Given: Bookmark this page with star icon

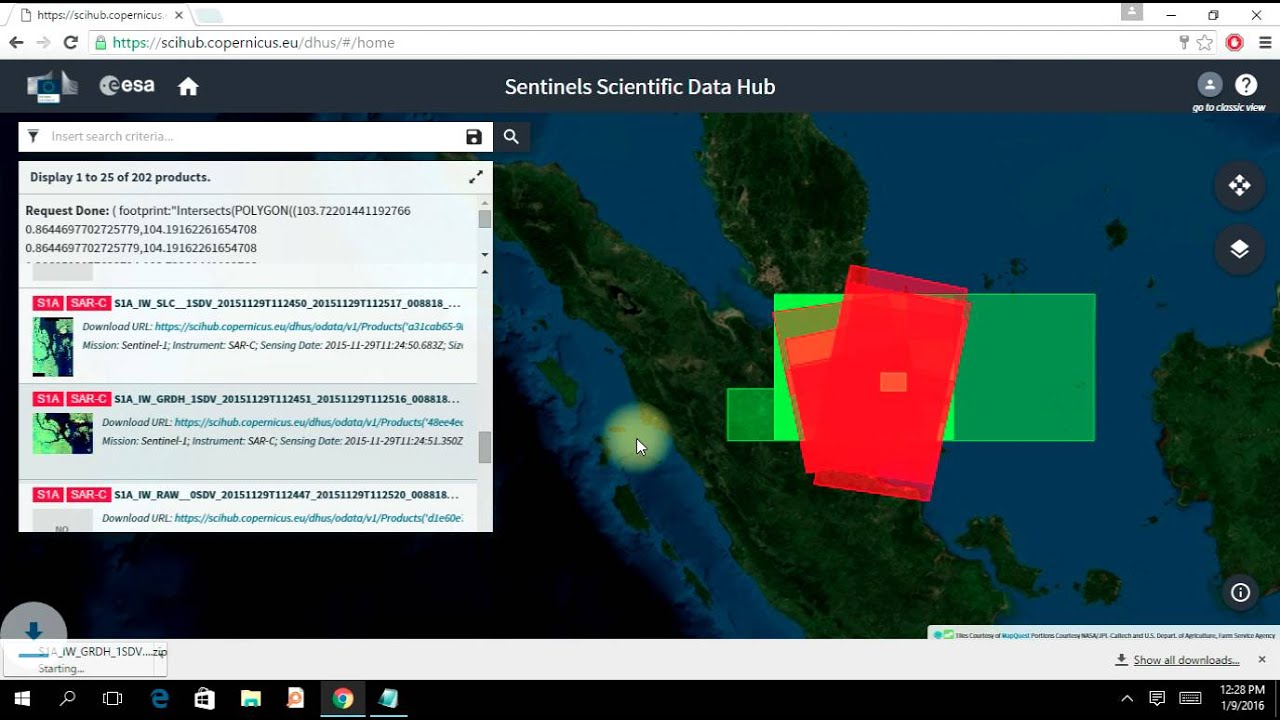Looking at the screenshot, I should pyautogui.click(x=1205, y=42).
